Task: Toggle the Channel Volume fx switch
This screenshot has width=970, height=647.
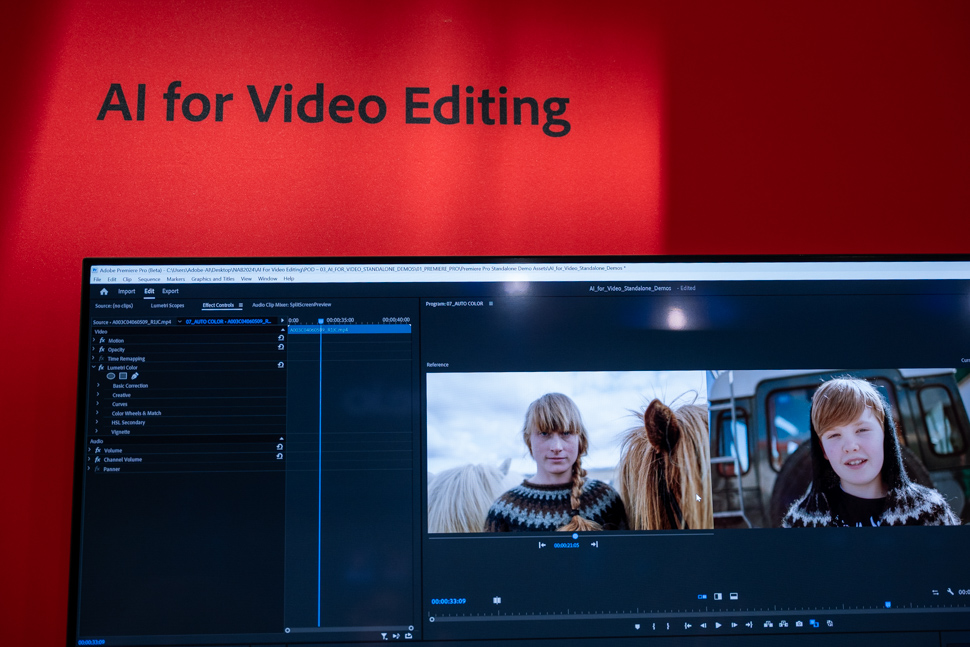Action: tap(97, 460)
